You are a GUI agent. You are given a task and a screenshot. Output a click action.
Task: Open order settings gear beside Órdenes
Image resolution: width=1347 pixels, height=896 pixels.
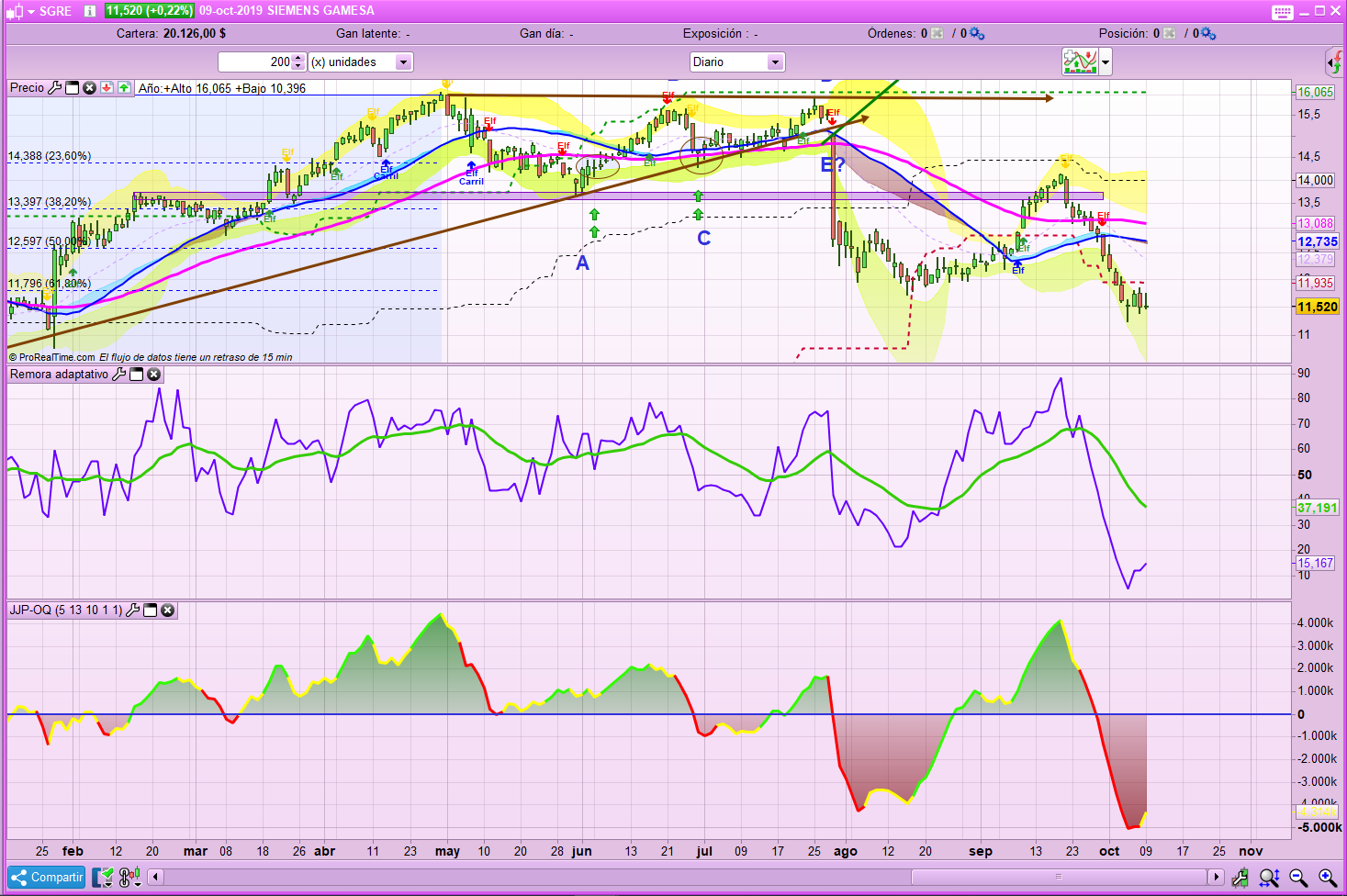click(977, 34)
